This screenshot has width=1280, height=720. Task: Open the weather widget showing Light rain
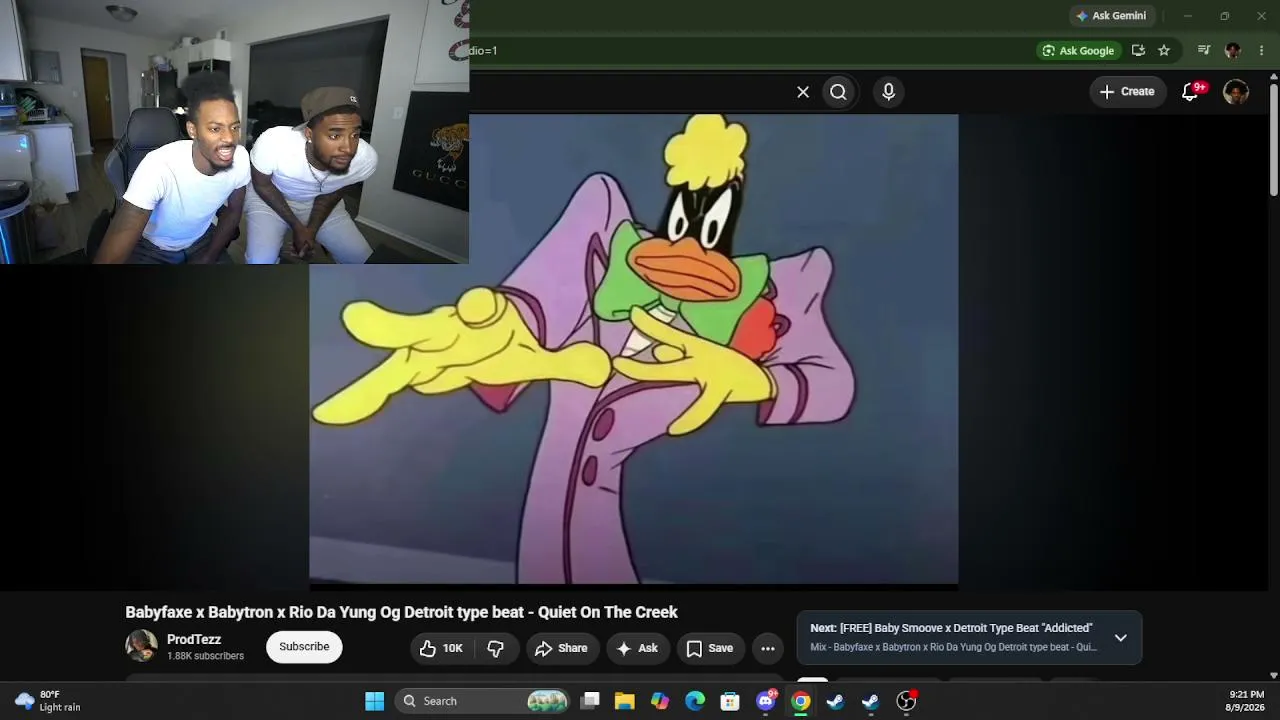pyautogui.click(x=48, y=701)
